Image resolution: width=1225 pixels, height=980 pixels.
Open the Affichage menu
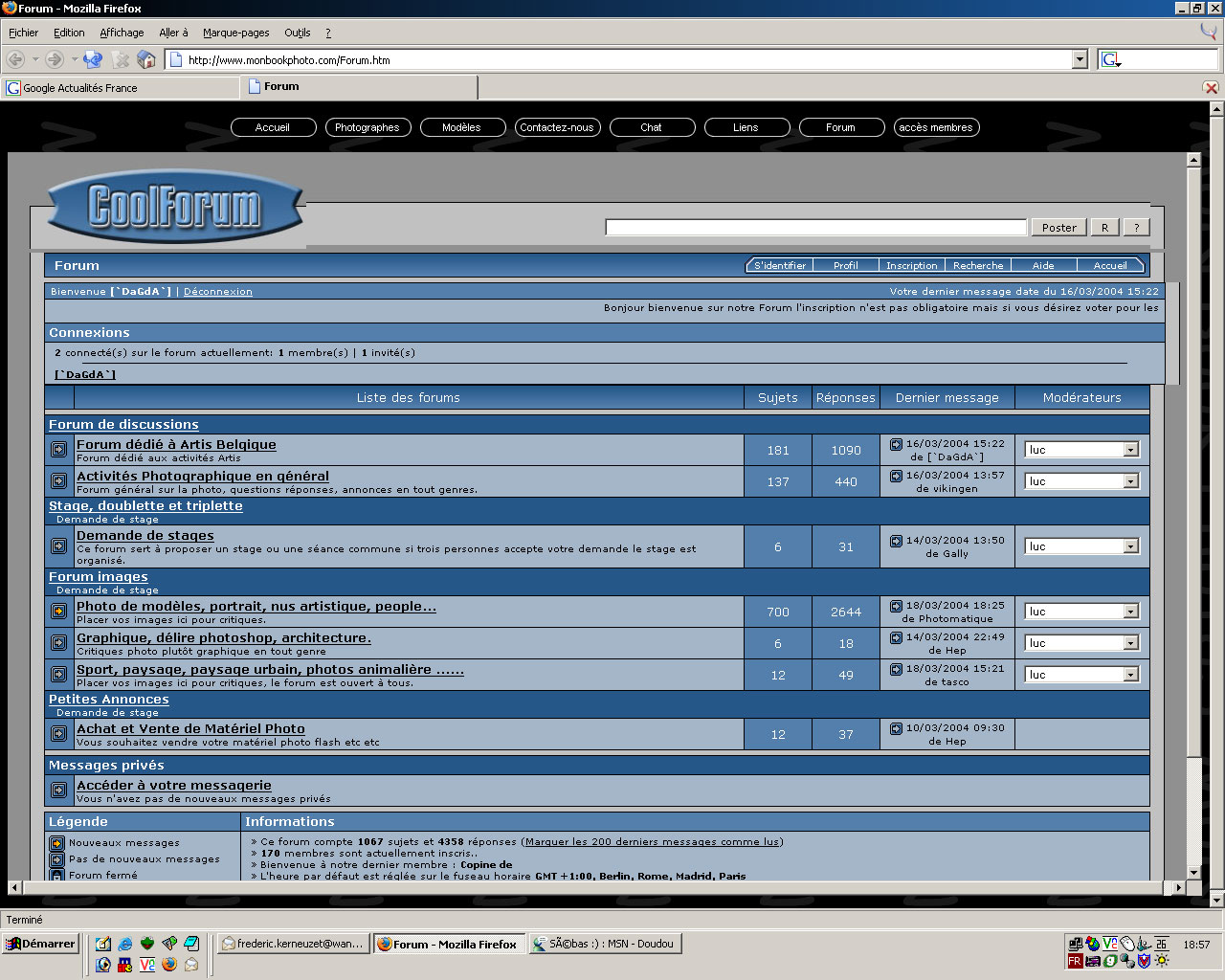coord(122,33)
